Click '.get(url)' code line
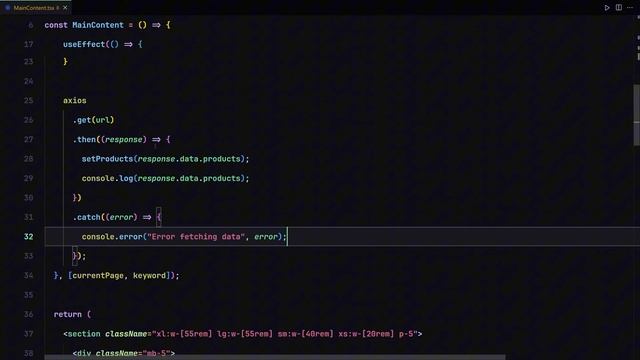This screenshot has height=360, width=640. pos(93,120)
